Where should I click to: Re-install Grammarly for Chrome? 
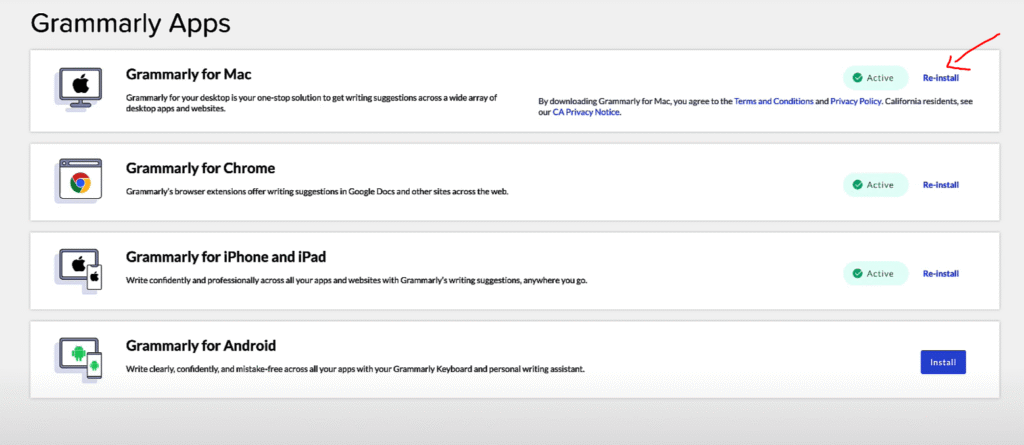(x=940, y=185)
